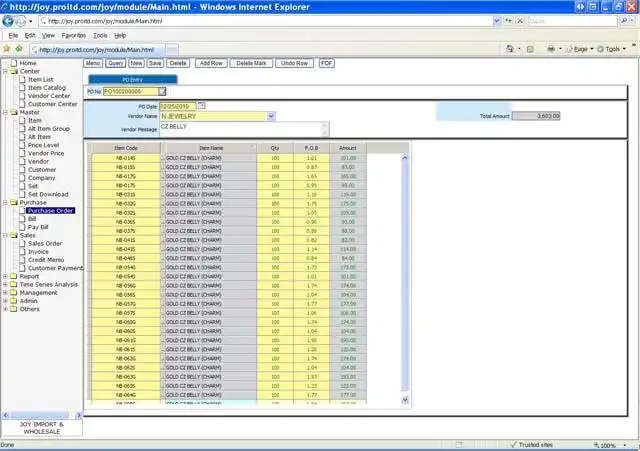Click the Add Row button
The height and width of the screenshot is (451, 640).
211,63
